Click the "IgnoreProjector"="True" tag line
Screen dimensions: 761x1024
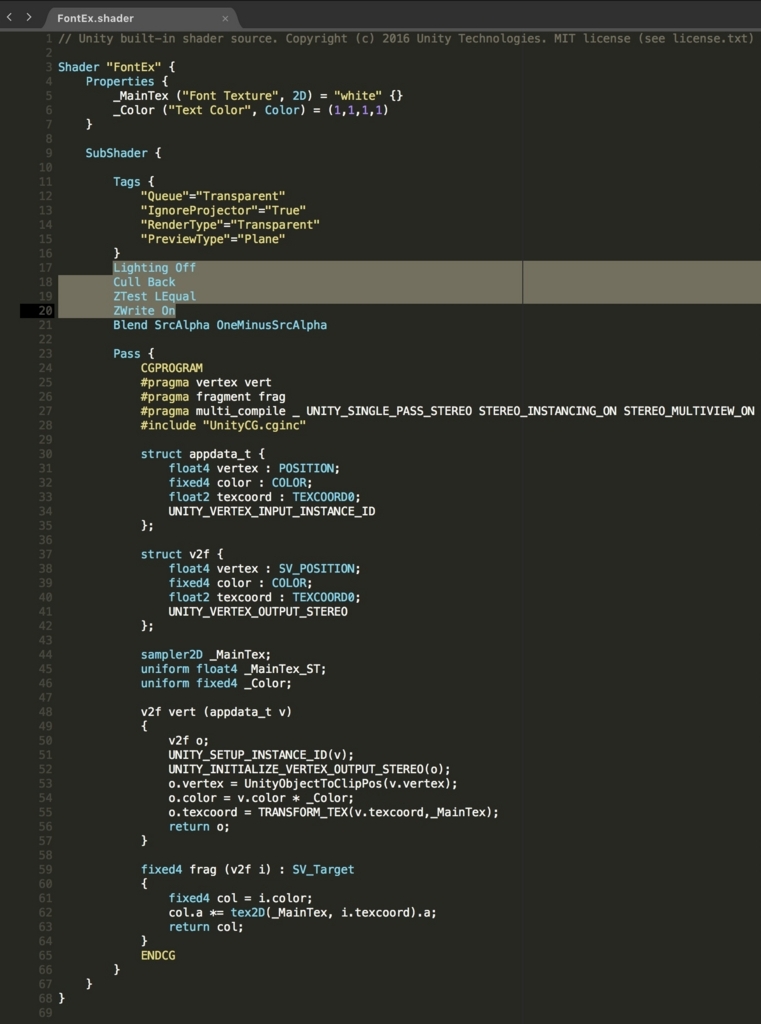tap(223, 211)
